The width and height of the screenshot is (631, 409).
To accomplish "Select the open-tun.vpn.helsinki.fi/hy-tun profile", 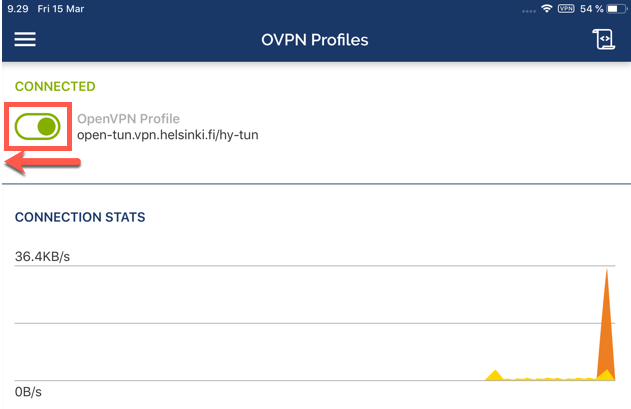I will (x=167, y=135).
